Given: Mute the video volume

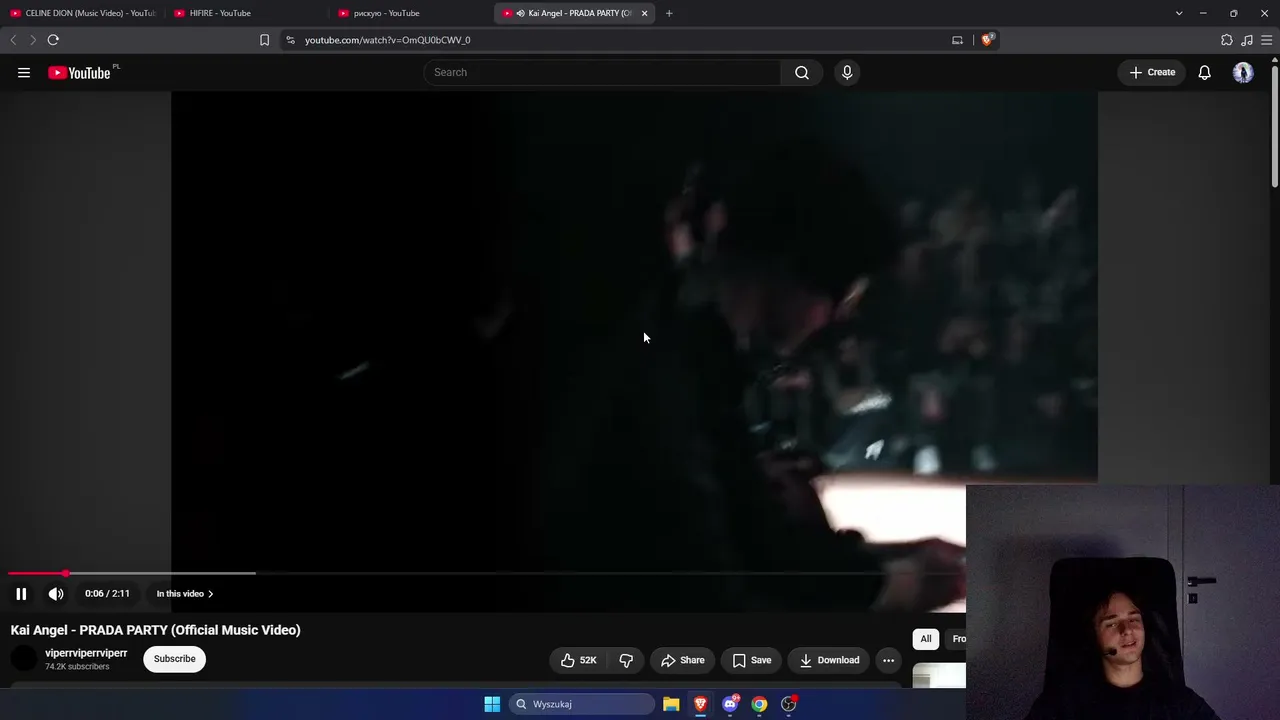Looking at the screenshot, I should pos(56,594).
